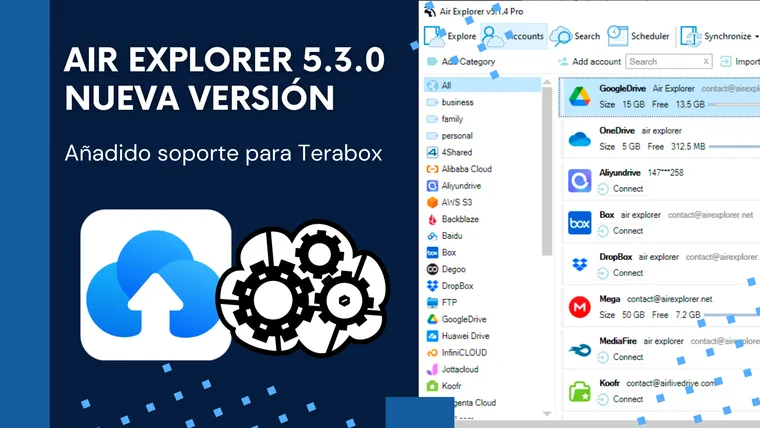Select Degoo in the list
Screen dimensions: 760x428
[x=446, y=269]
